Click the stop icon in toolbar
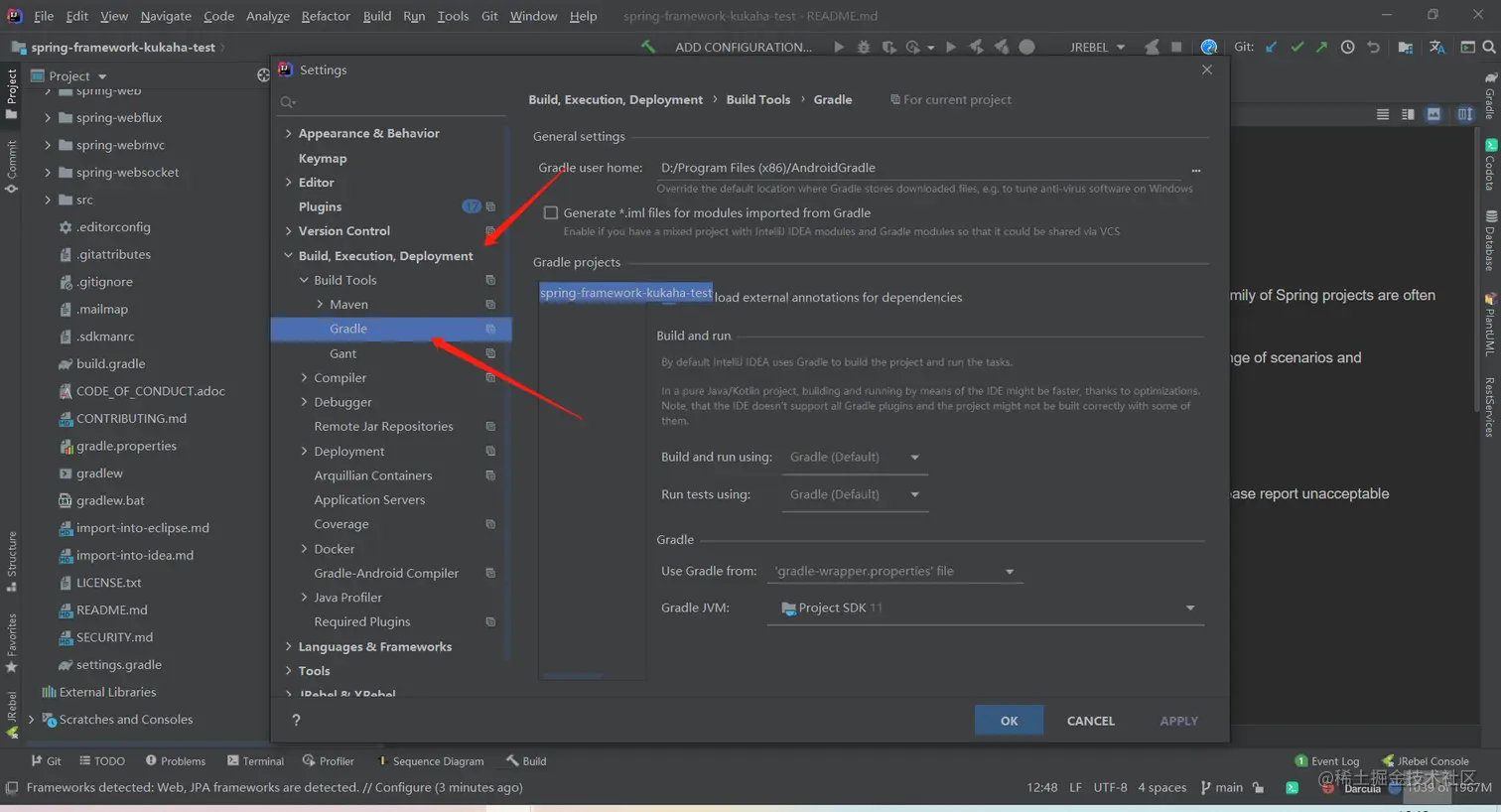The height and width of the screenshot is (812, 1501). pyautogui.click(x=1176, y=47)
